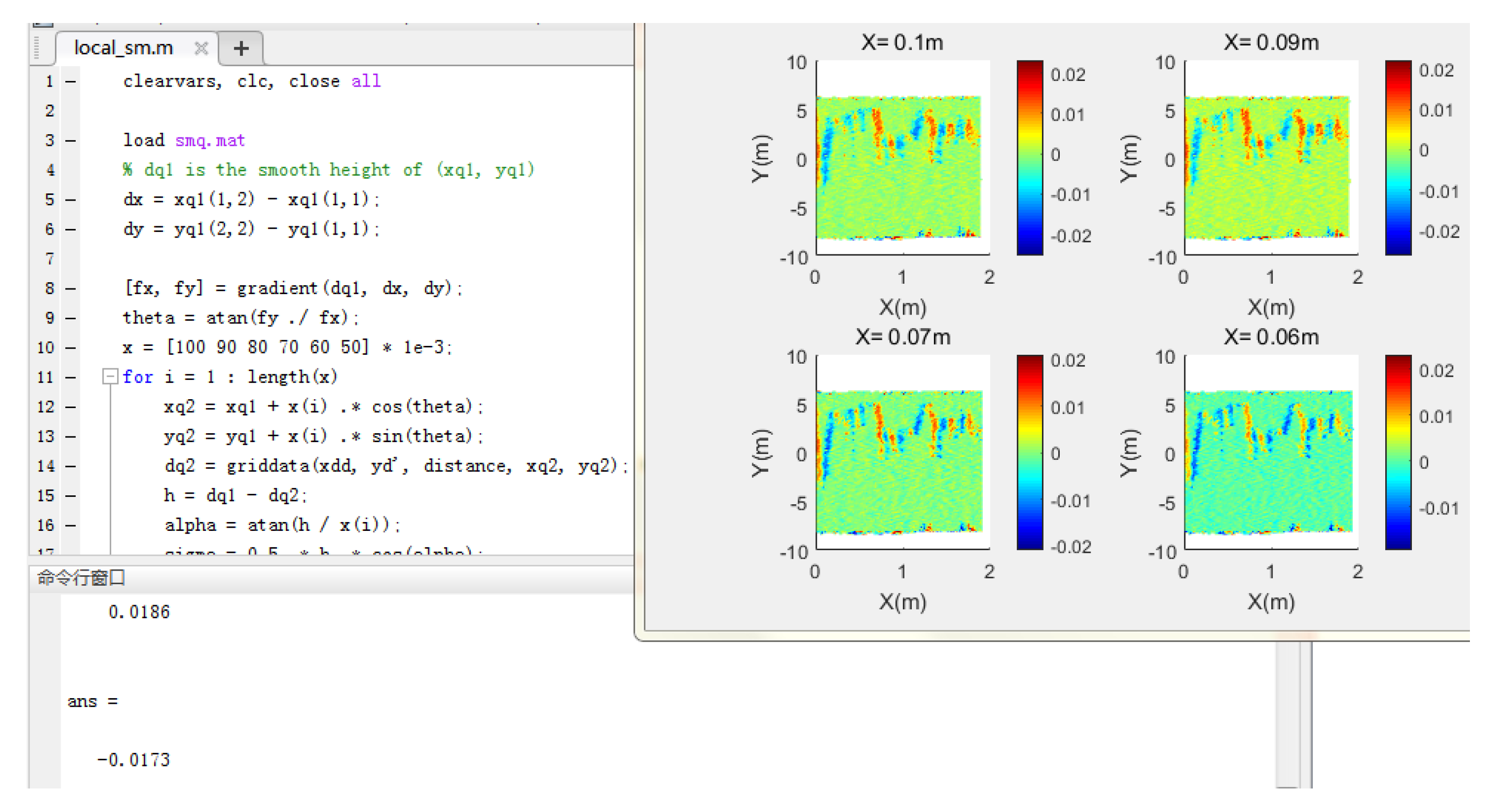Click the 命令行窗口 command window title bar

click(x=81, y=577)
